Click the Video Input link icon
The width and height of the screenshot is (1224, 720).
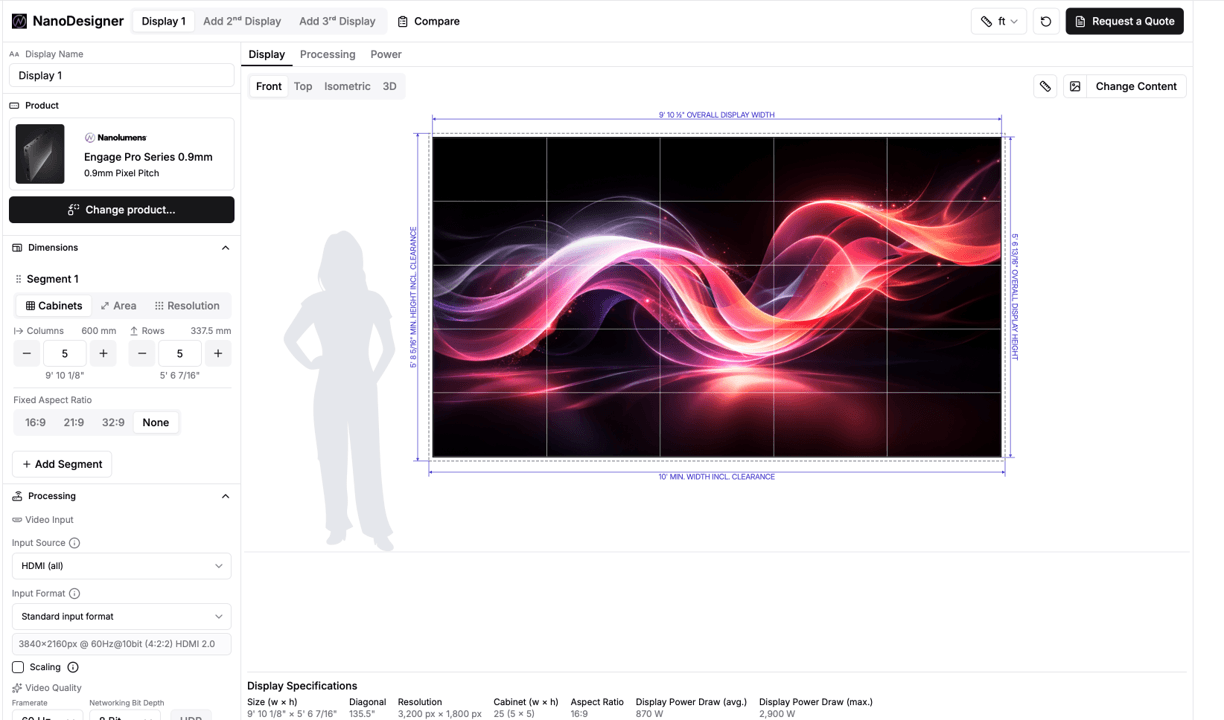[x=17, y=520]
